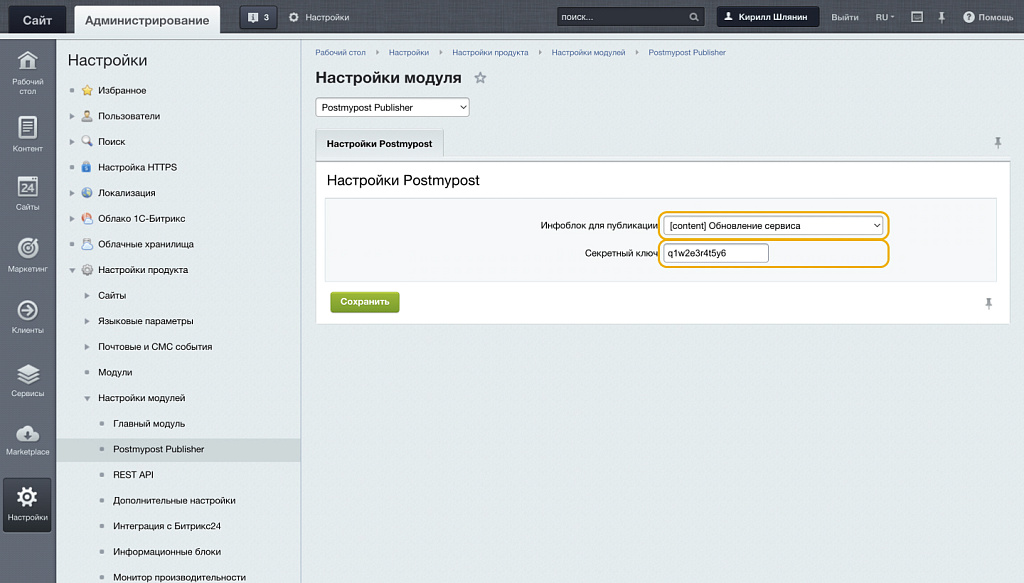Screen dimensions: 1024x583
Task: Toggle the pin icon in the top header
Action: pos(940,15)
